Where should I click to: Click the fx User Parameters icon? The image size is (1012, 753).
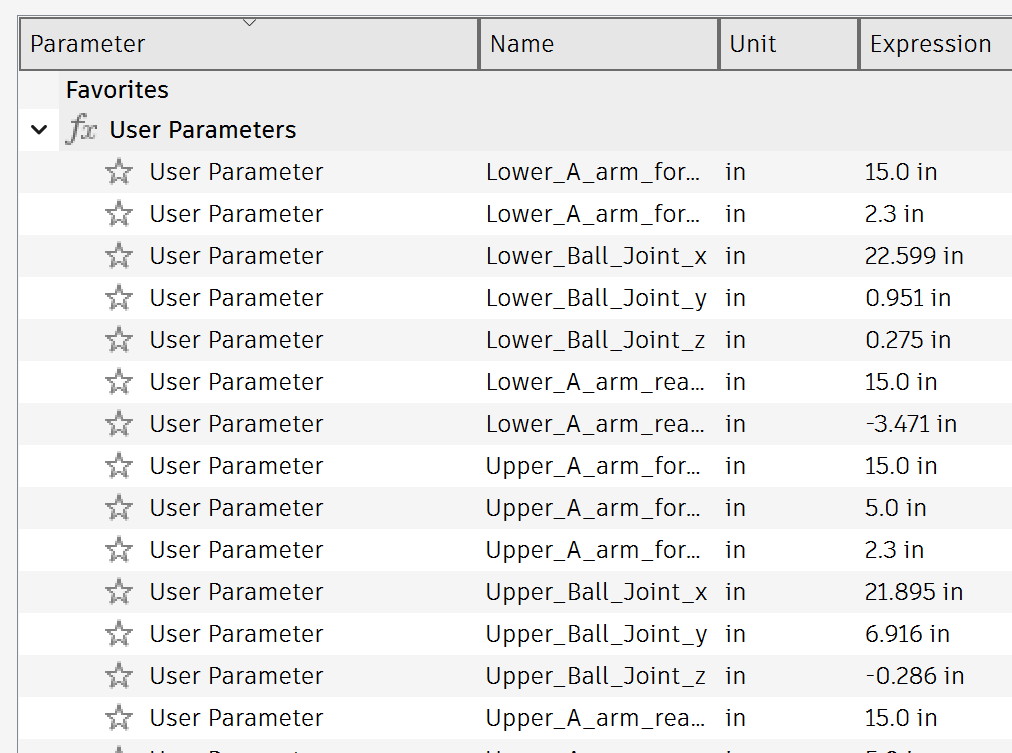tap(82, 130)
